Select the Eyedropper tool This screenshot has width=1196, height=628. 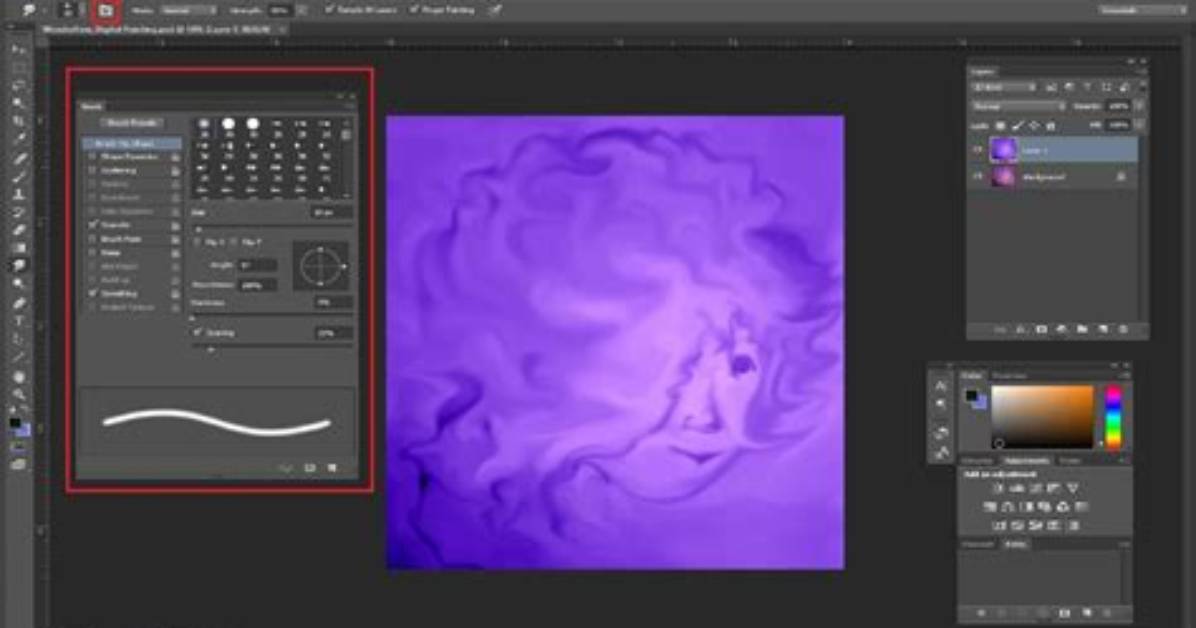click(x=18, y=139)
